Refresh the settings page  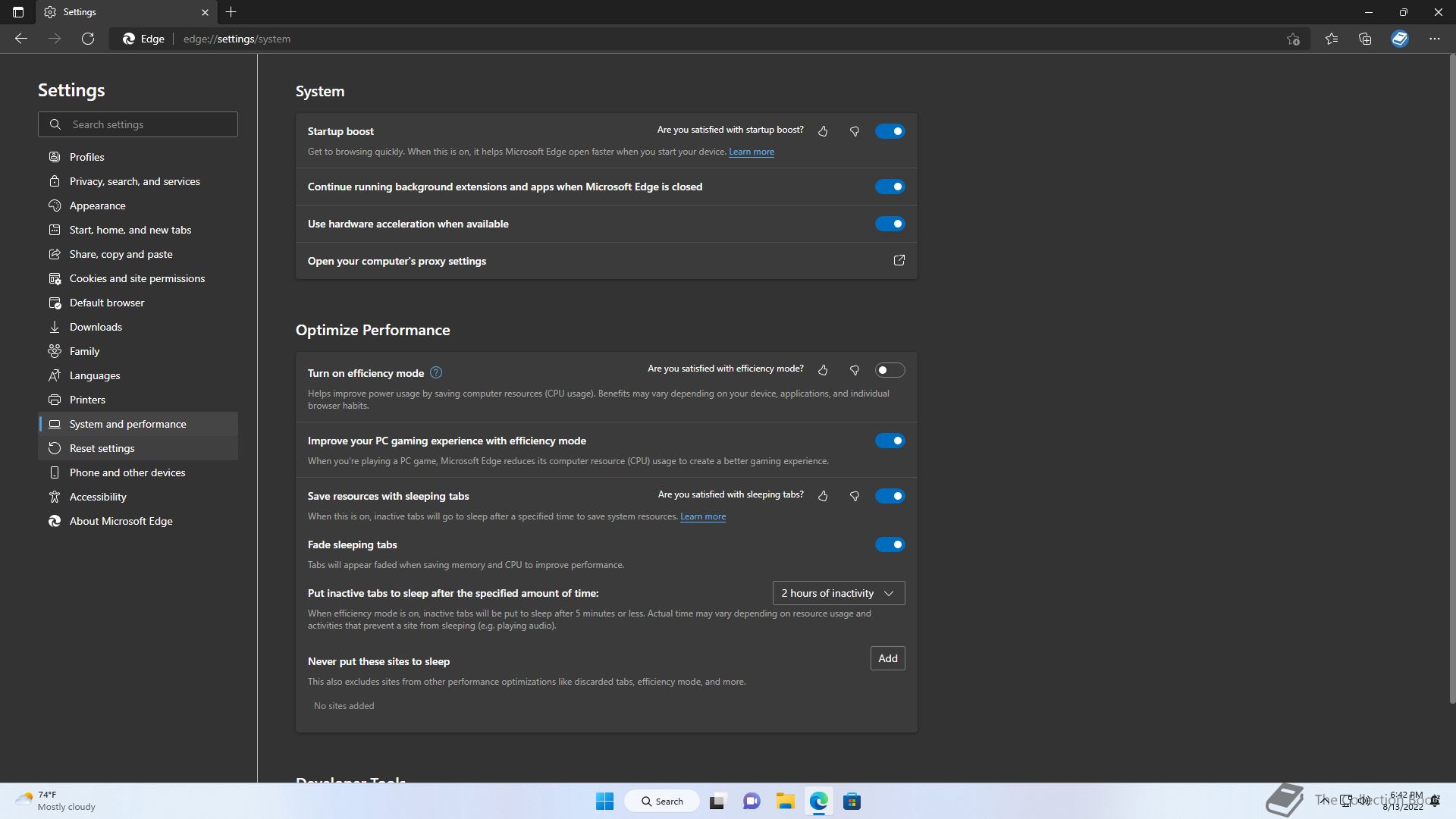(88, 39)
